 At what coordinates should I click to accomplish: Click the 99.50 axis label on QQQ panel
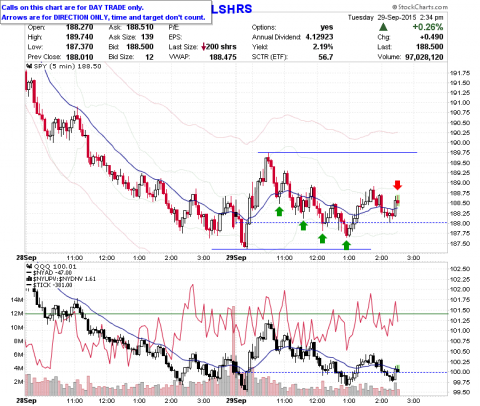[x=461, y=392]
